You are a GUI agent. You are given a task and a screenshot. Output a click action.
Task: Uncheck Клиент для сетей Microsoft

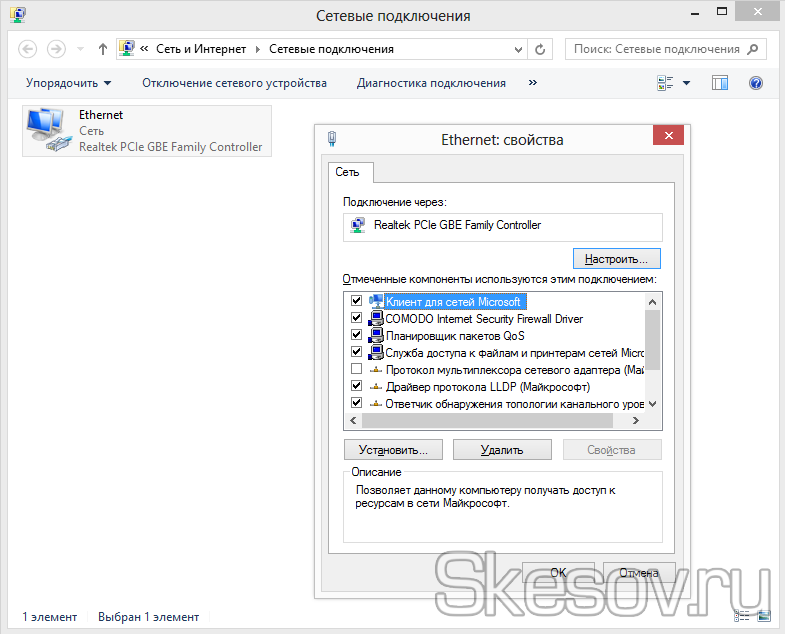356,300
